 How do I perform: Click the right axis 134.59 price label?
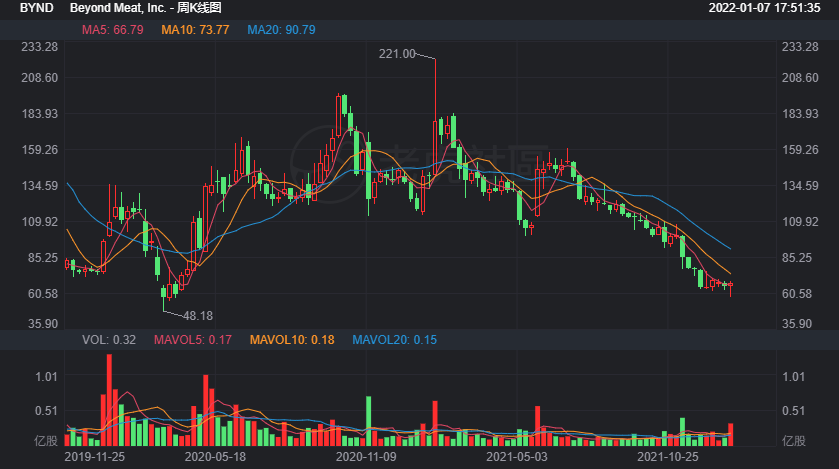tap(800, 186)
